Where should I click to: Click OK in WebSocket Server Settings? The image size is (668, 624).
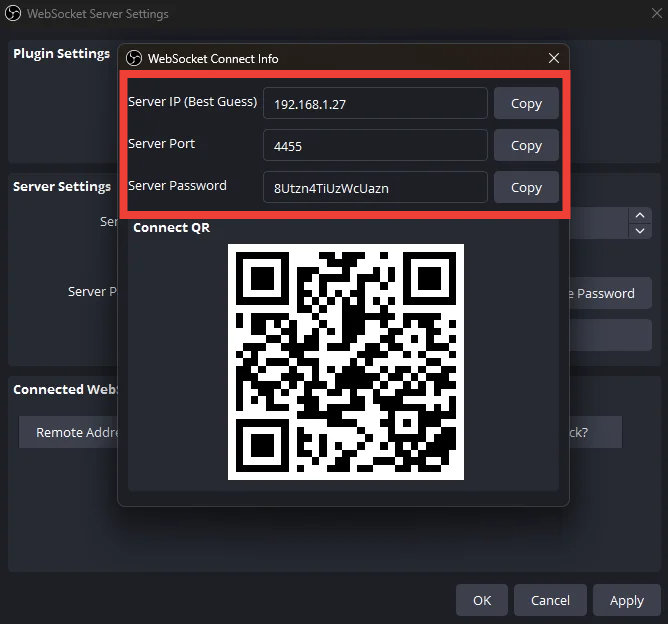point(482,600)
